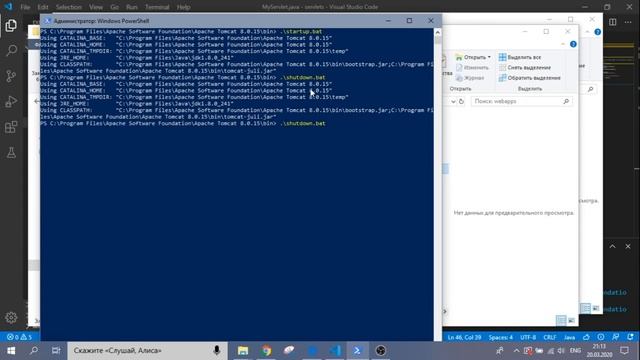Expand the 'Открыть' dropdown in Explorer ribbon

click(x=489, y=57)
